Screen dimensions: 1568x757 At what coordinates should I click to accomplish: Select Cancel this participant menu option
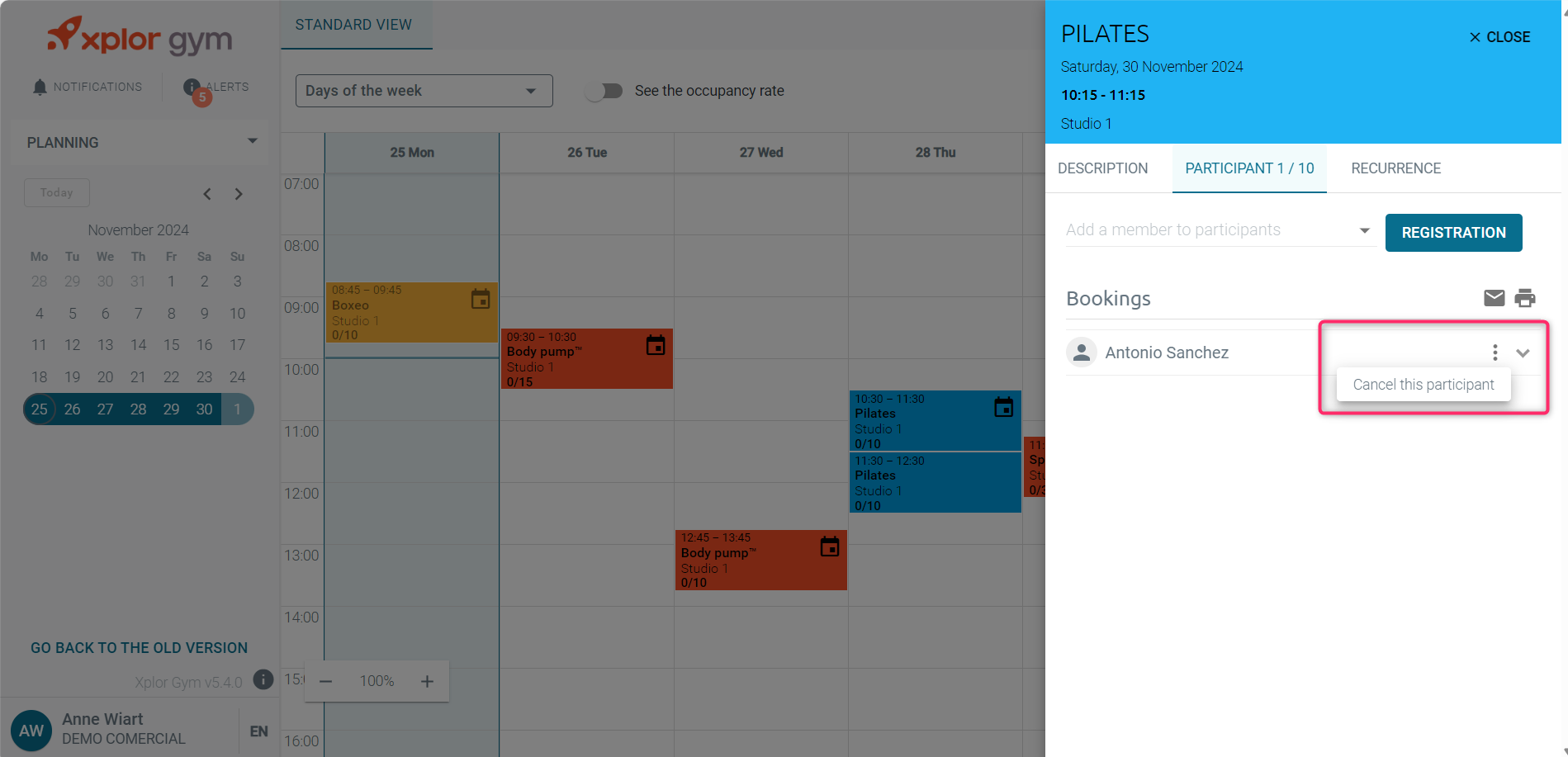click(x=1424, y=385)
